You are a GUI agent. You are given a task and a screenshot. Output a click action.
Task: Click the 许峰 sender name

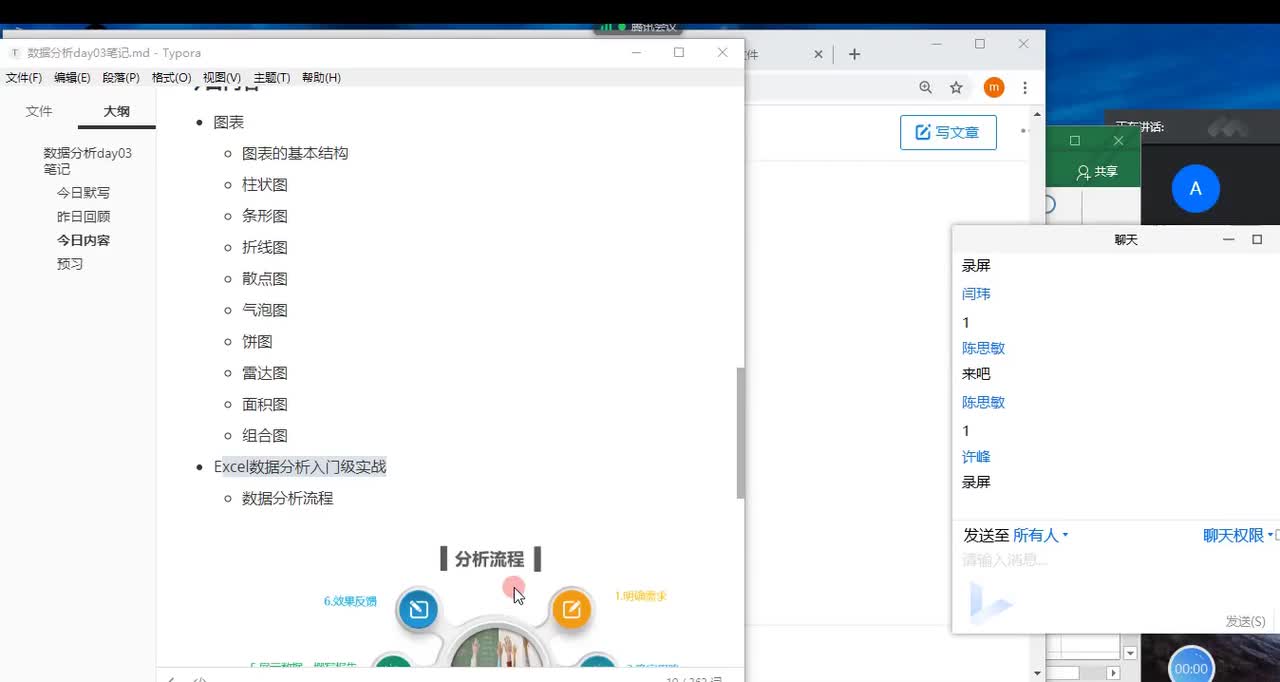tap(976, 456)
